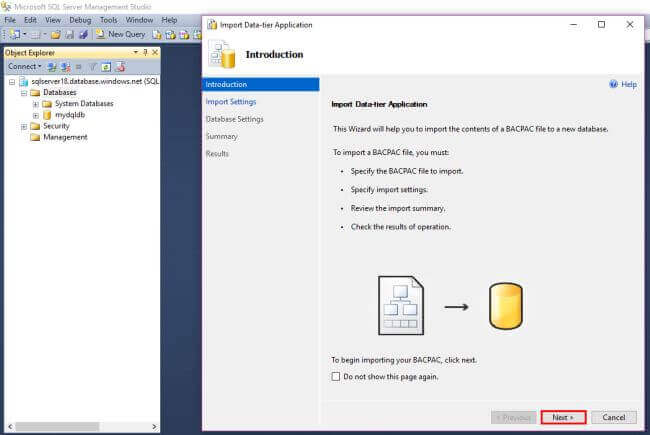The width and height of the screenshot is (650, 435).
Task: Expand the mydqldb database node
Action: 36,115
